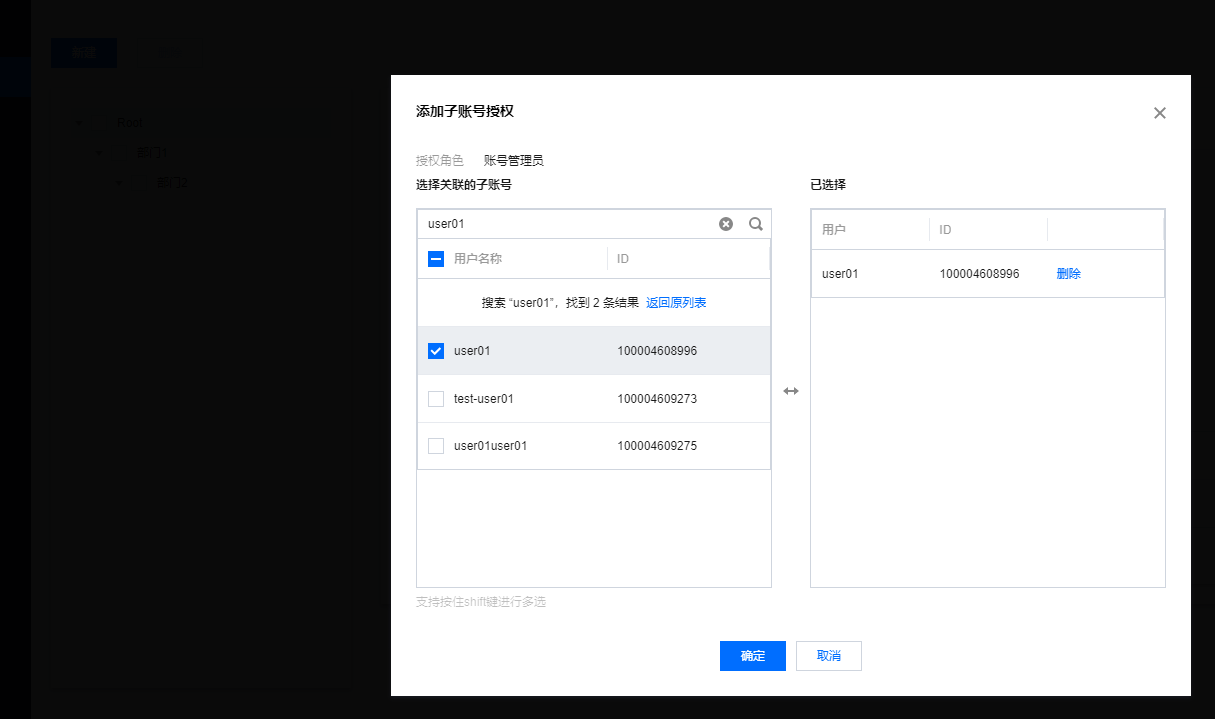Collapse the 部门1 tree node arrow
This screenshot has height=719, width=1215.
[99, 153]
